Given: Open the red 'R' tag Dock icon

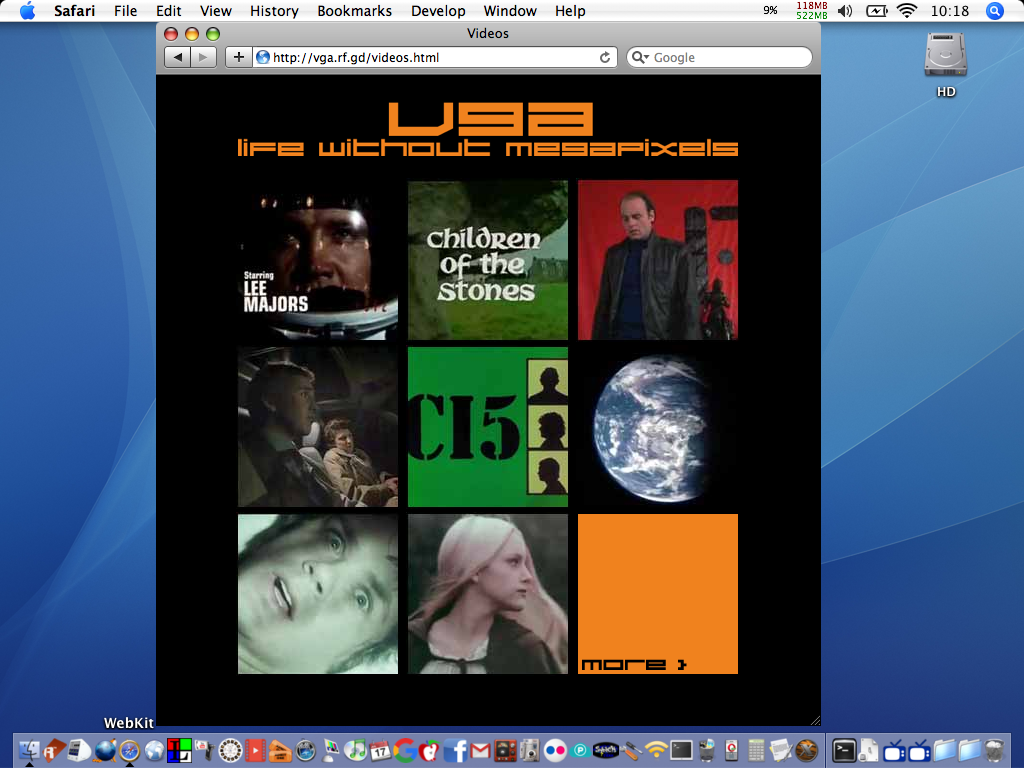Looking at the screenshot, I should point(54,750).
